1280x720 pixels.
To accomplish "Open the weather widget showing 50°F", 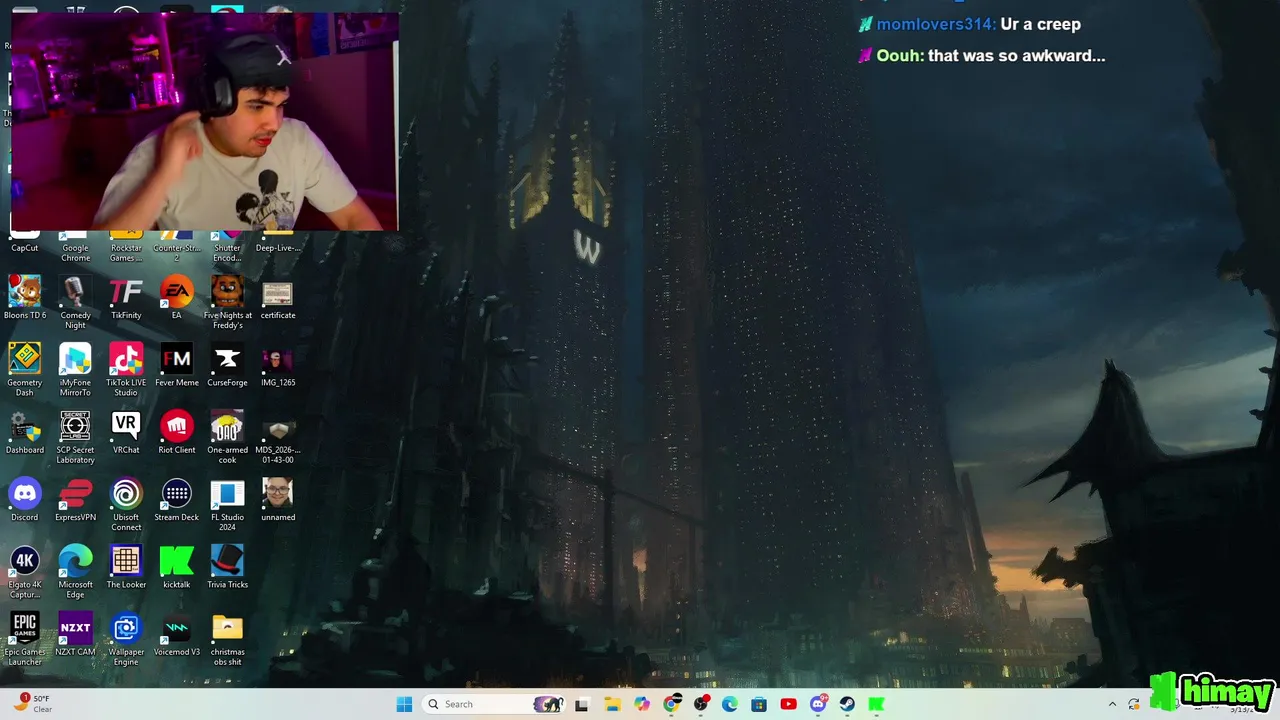I will (32, 704).
